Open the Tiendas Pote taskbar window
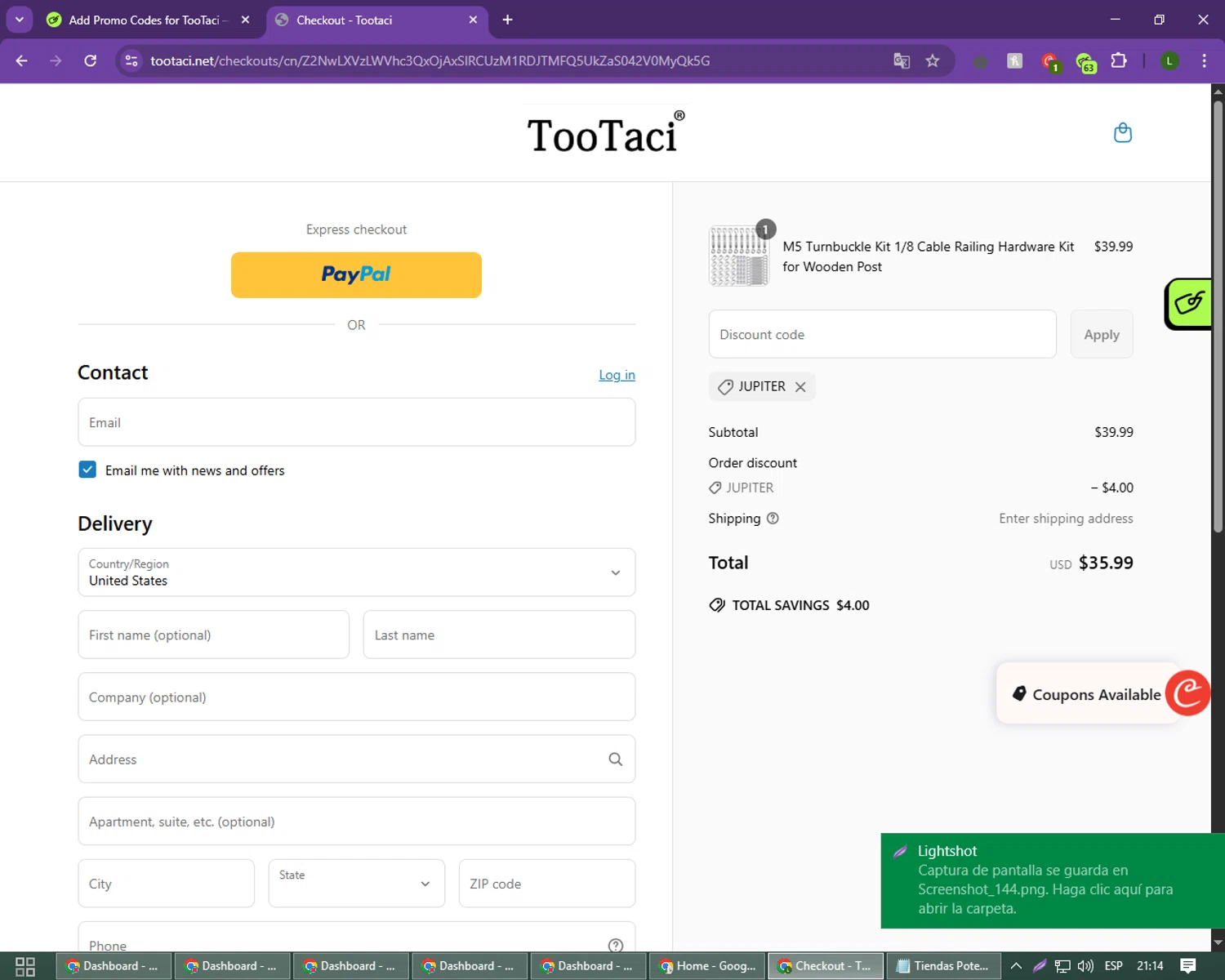The image size is (1225, 980). coord(942,966)
